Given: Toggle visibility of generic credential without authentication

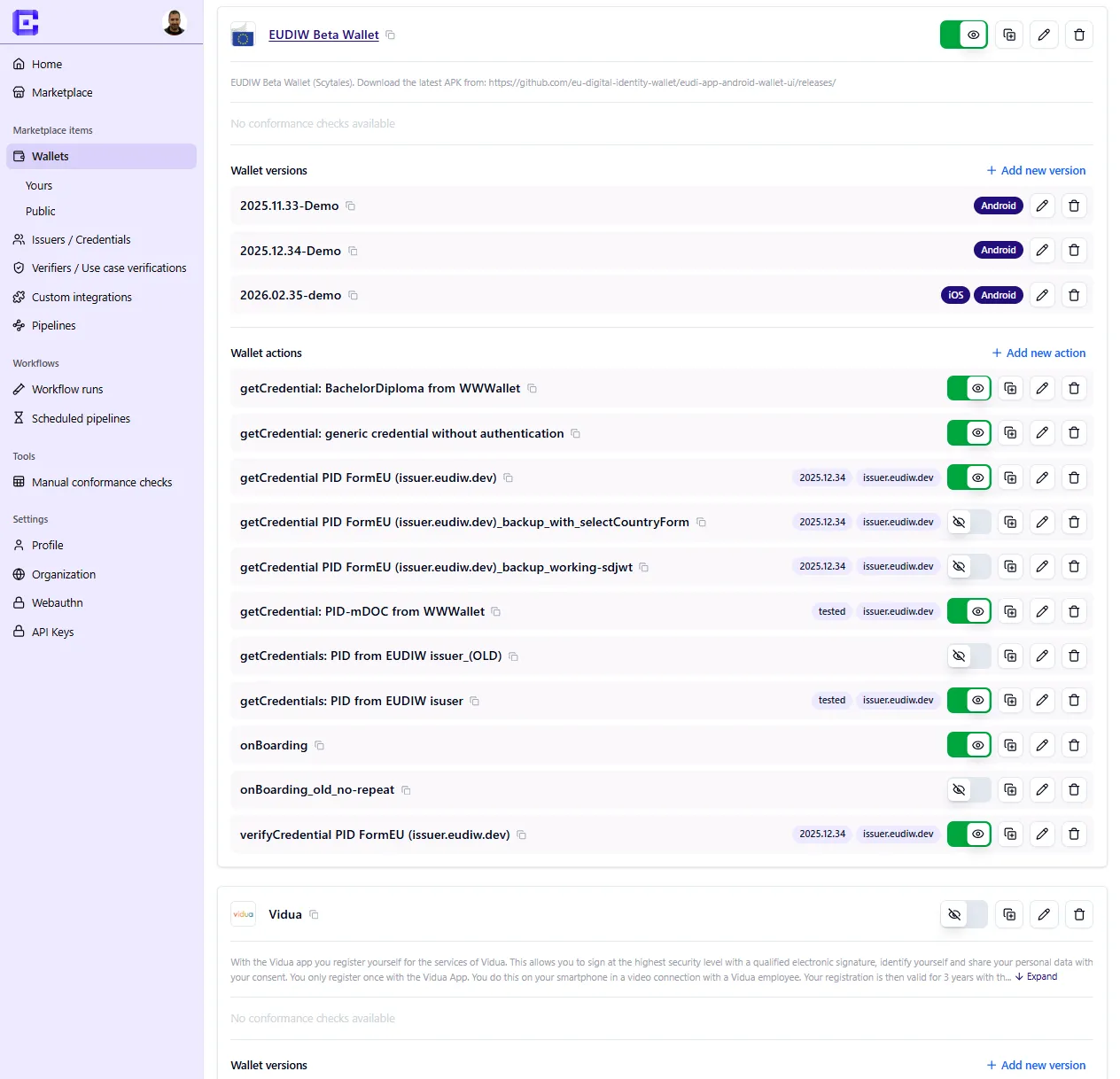Looking at the screenshot, I should click(969, 432).
